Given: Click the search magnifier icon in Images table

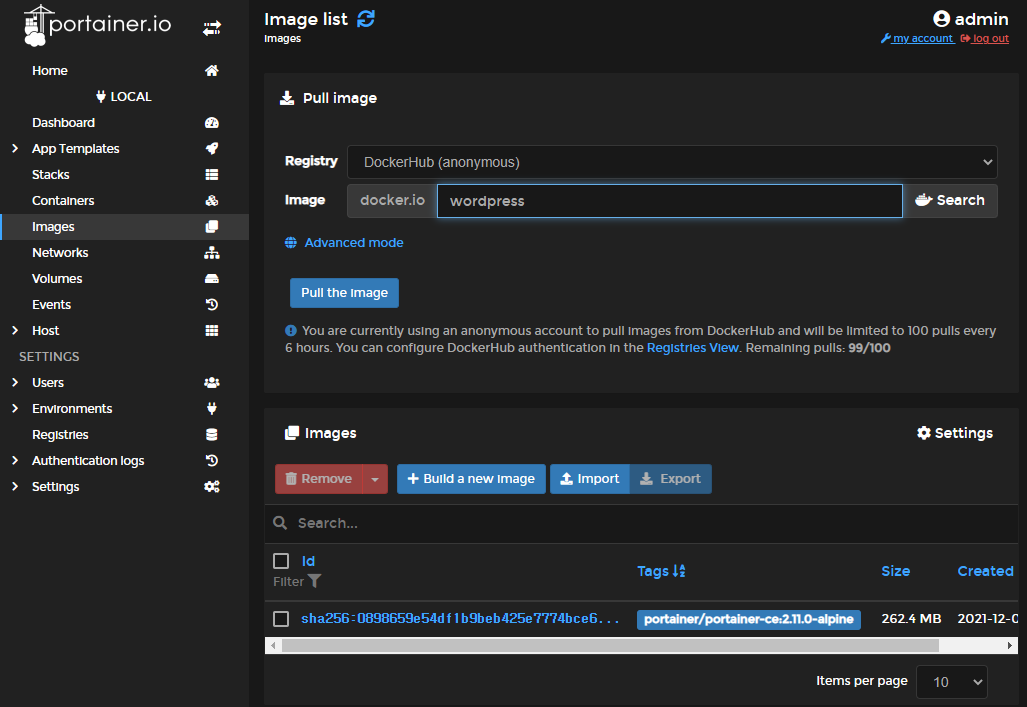Looking at the screenshot, I should point(280,523).
